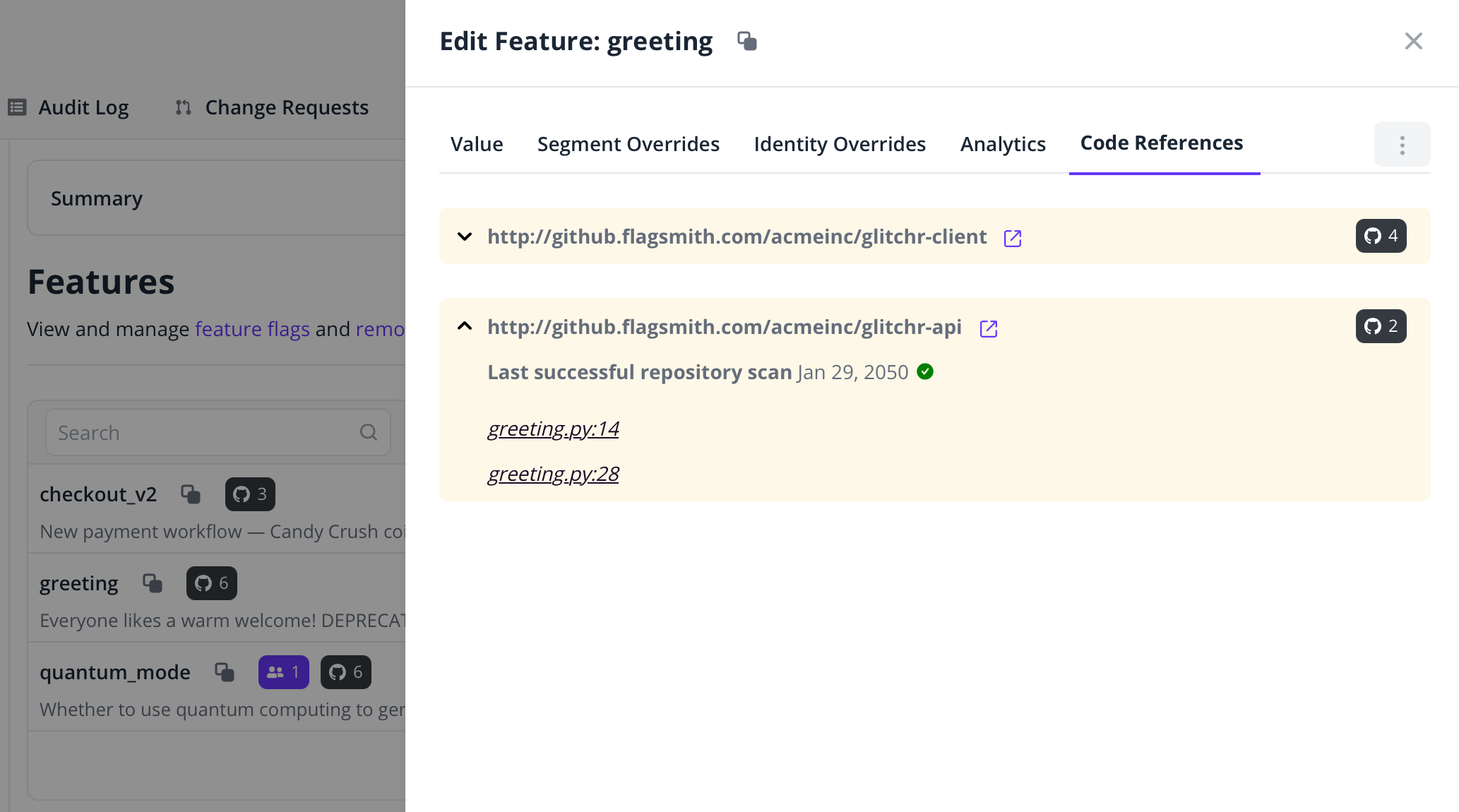
Task: Open the three-dot options menu
Action: tap(1402, 143)
